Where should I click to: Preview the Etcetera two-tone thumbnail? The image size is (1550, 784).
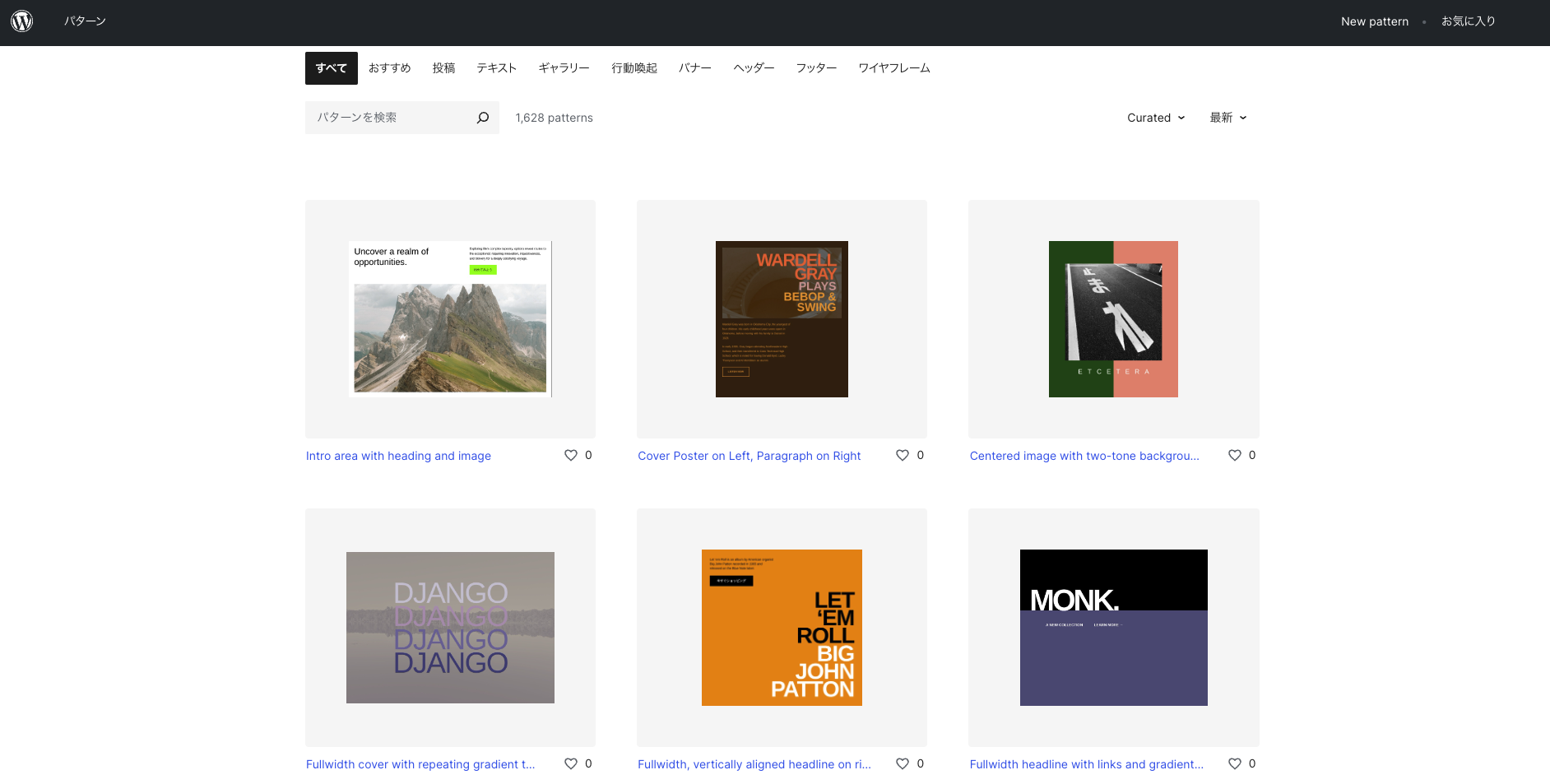click(x=1114, y=319)
